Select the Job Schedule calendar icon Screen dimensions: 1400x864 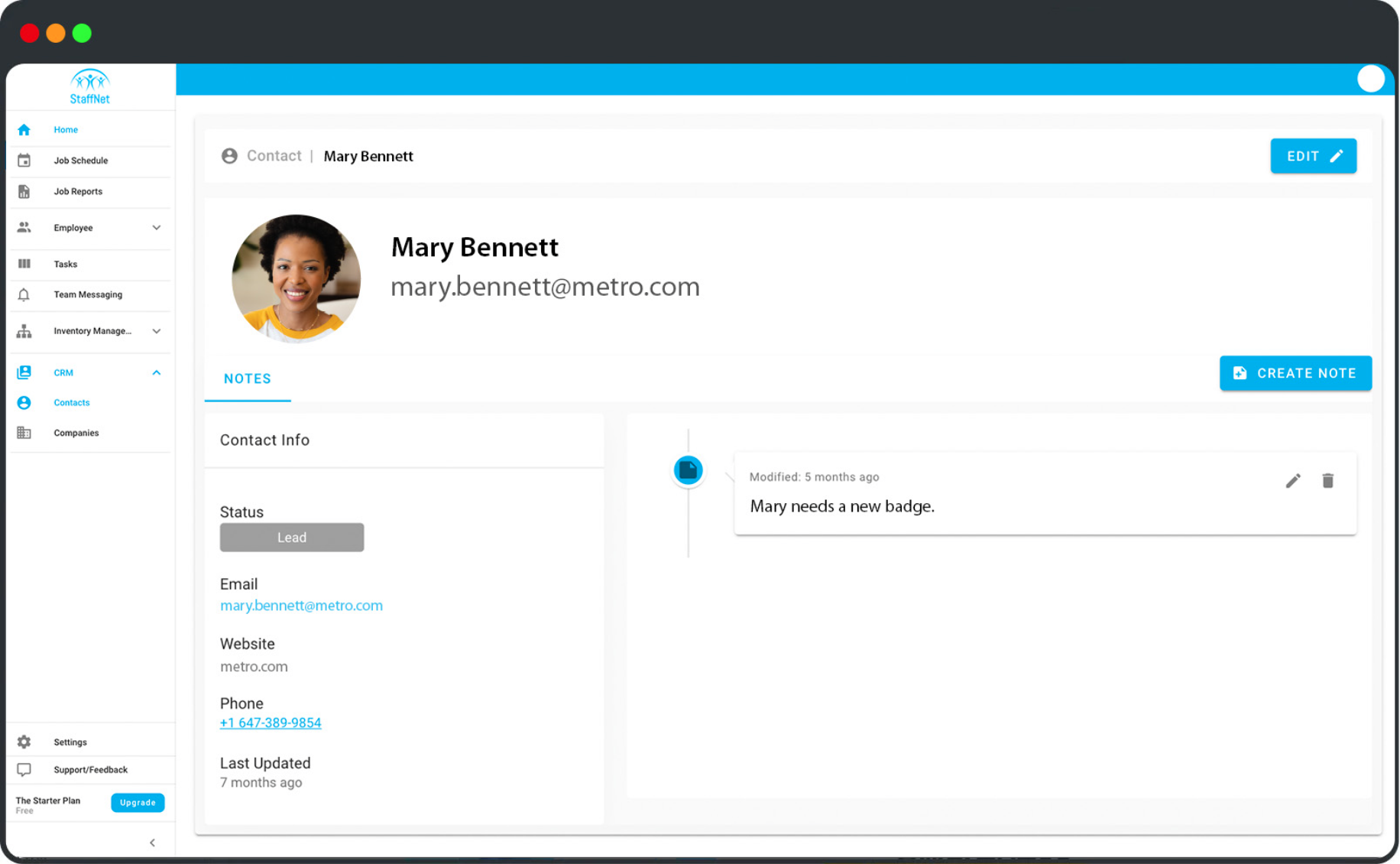pos(24,160)
